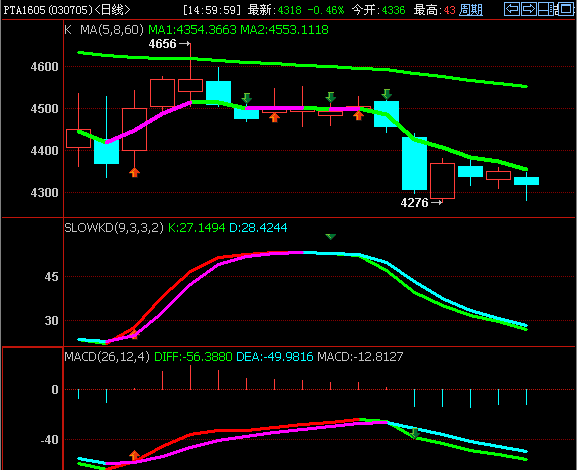Click the large cyan candle near 4300

pyautogui.click(x=414, y=163)
